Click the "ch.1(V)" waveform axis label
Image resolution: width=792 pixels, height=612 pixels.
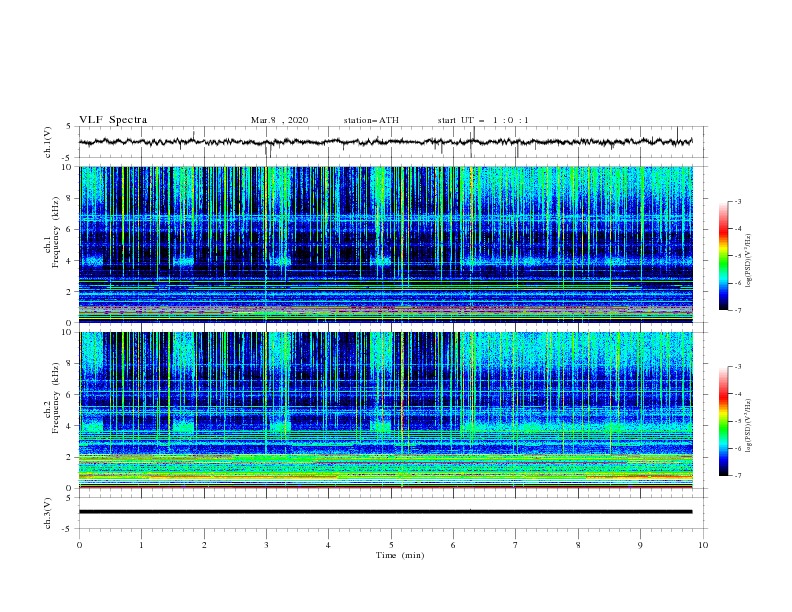[x=48, y=142]
